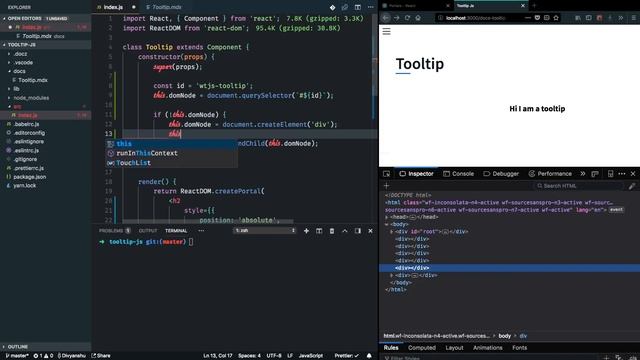Open the Performance devtools tab

pos(550,173)
